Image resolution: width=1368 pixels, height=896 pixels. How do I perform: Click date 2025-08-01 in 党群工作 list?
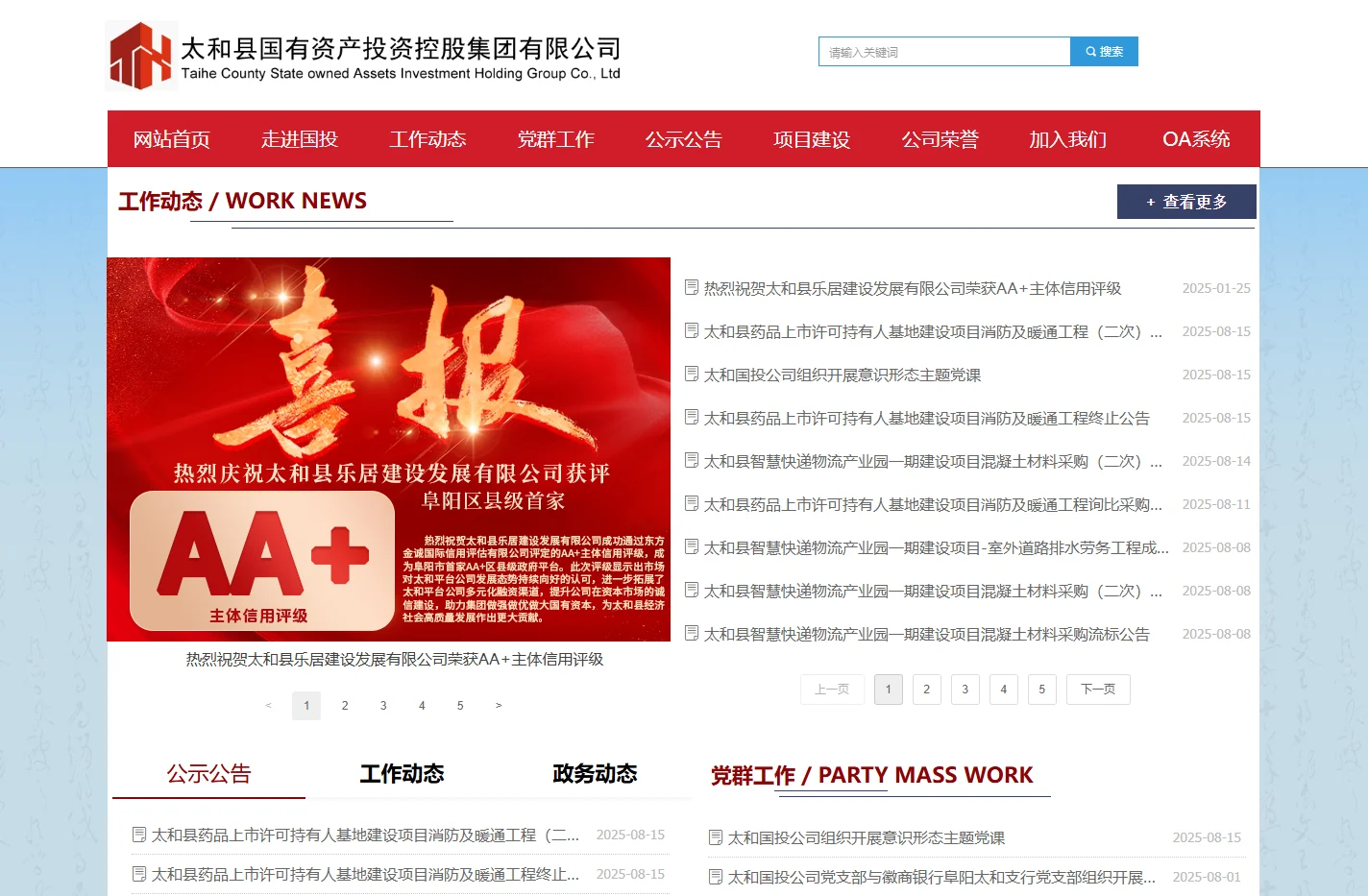tap(1207, 878)
